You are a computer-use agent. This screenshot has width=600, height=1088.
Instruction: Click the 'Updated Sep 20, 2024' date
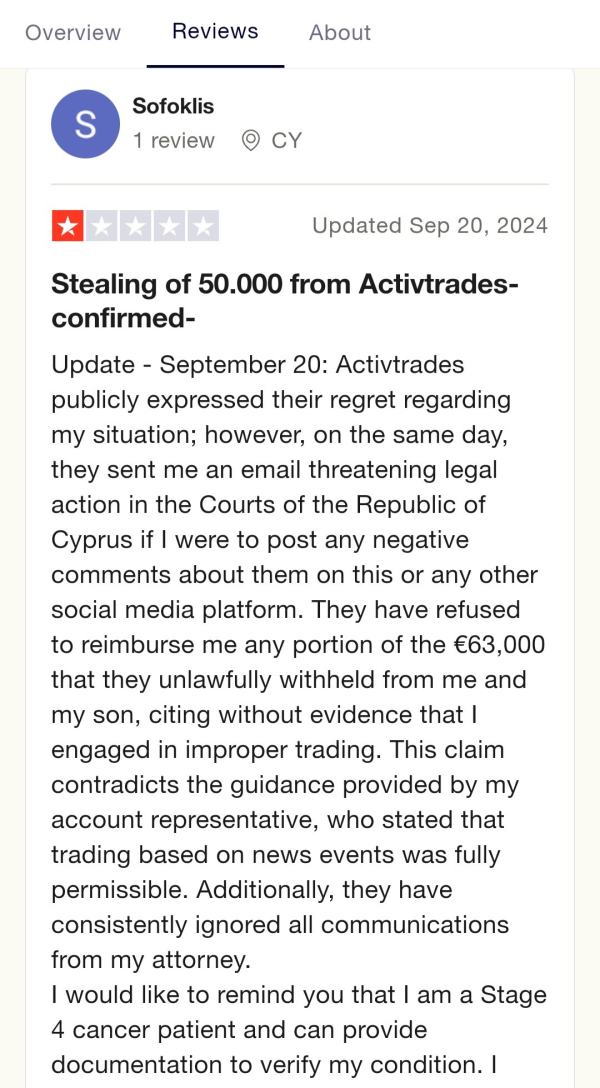(x=429, y=226)
